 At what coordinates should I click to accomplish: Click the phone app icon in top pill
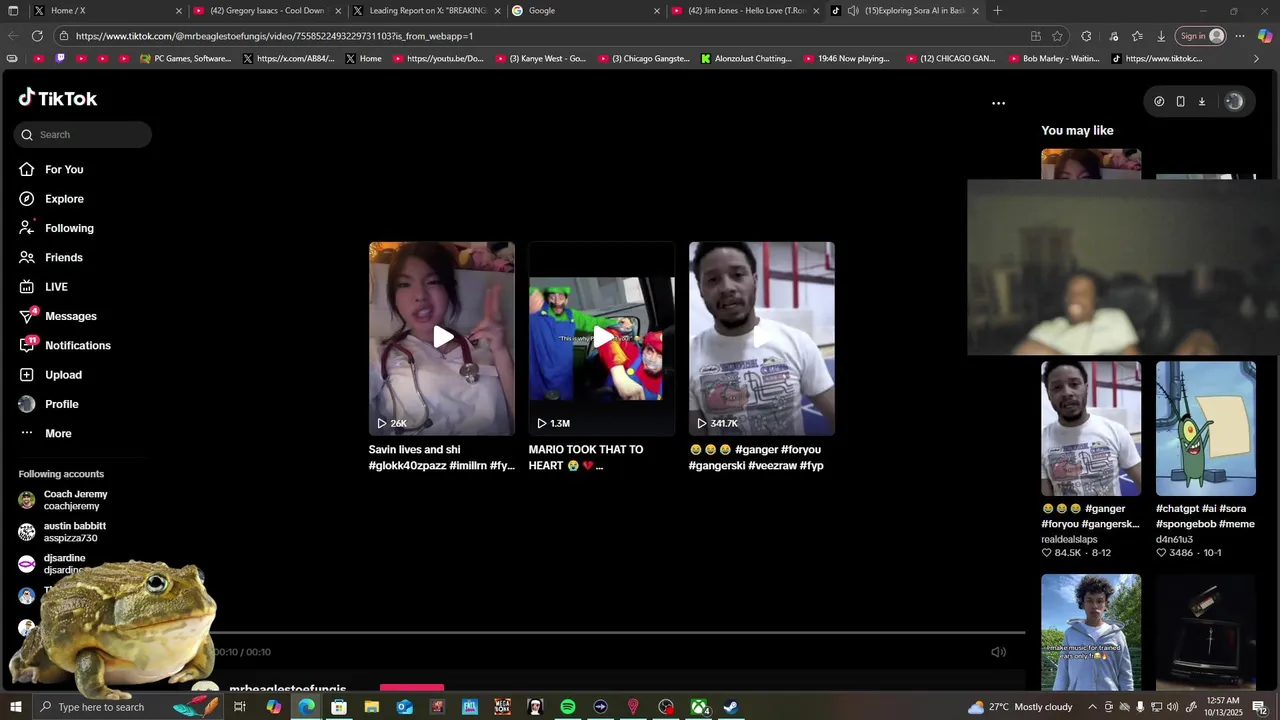point(1180,101)
